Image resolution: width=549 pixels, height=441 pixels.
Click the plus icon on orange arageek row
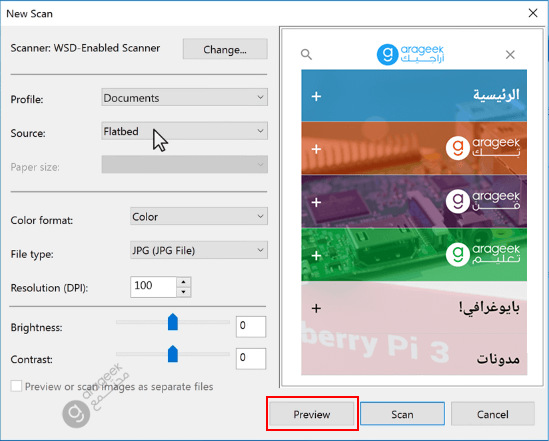(316, 149)
